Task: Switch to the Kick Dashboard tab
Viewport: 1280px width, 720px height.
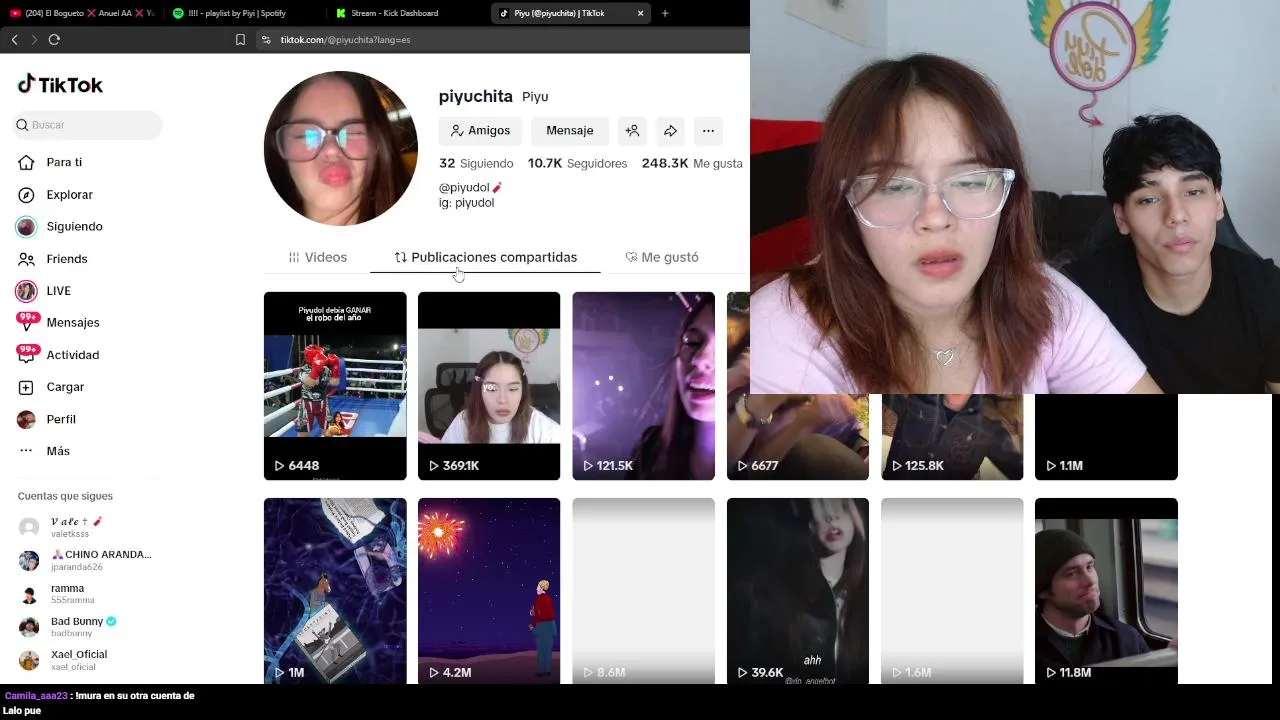Action: pos(395,13)
